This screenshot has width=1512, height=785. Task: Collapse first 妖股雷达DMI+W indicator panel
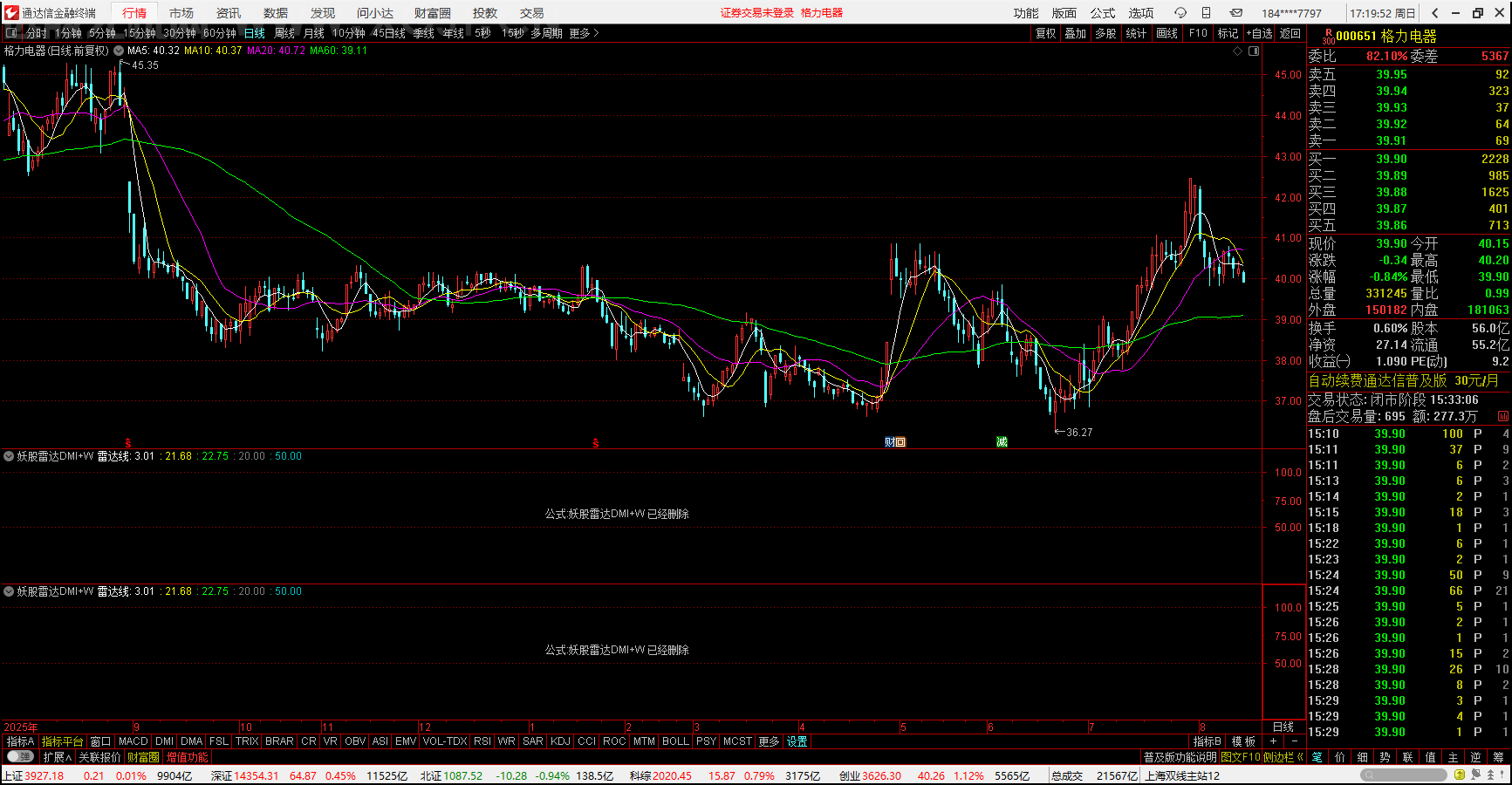pos(9,456)
